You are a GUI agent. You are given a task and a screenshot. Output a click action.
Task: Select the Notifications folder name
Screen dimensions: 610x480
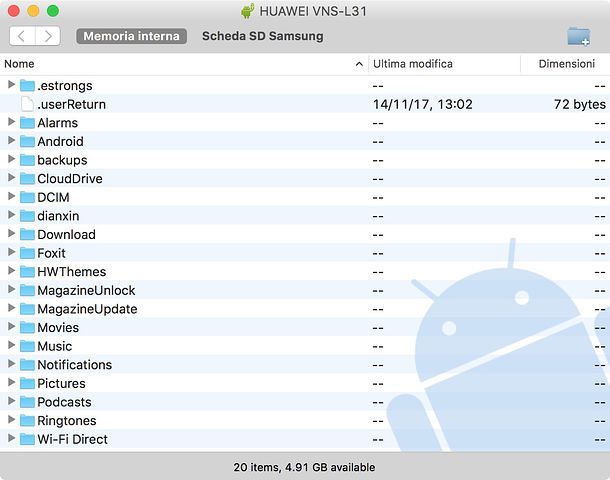click(x=75, y=364)
